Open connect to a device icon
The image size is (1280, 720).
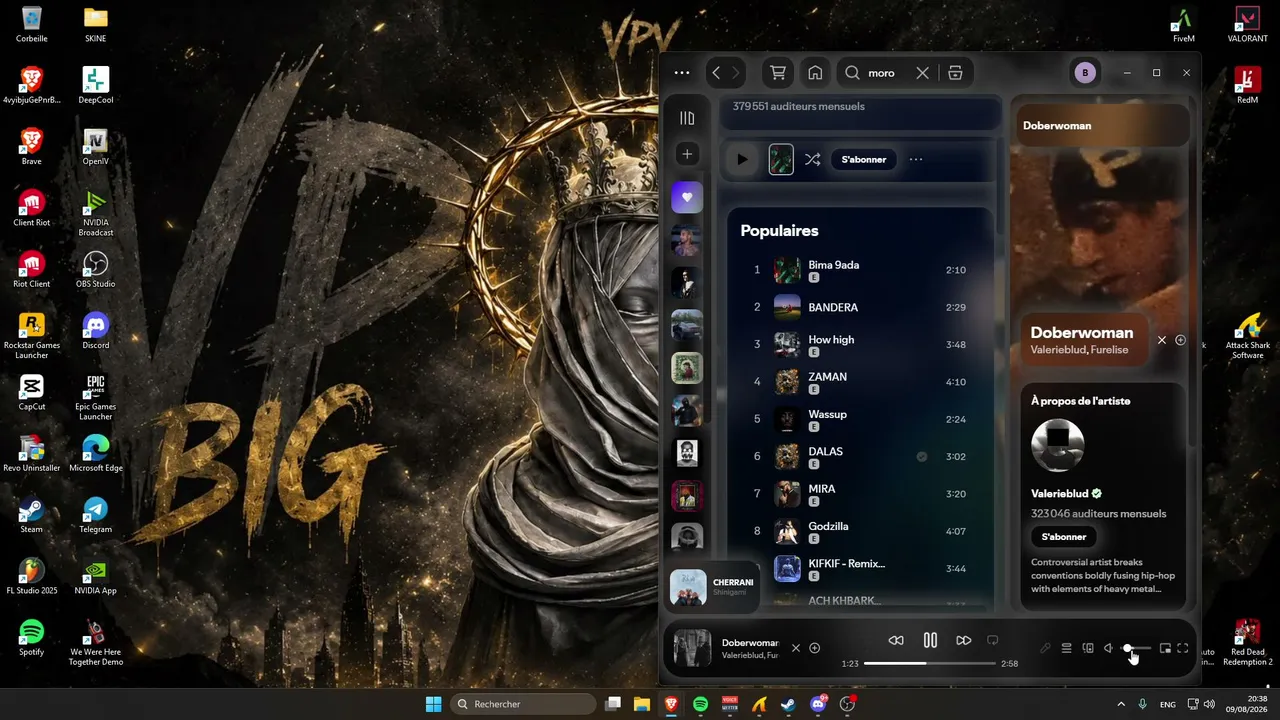(x=1088, y=648)
